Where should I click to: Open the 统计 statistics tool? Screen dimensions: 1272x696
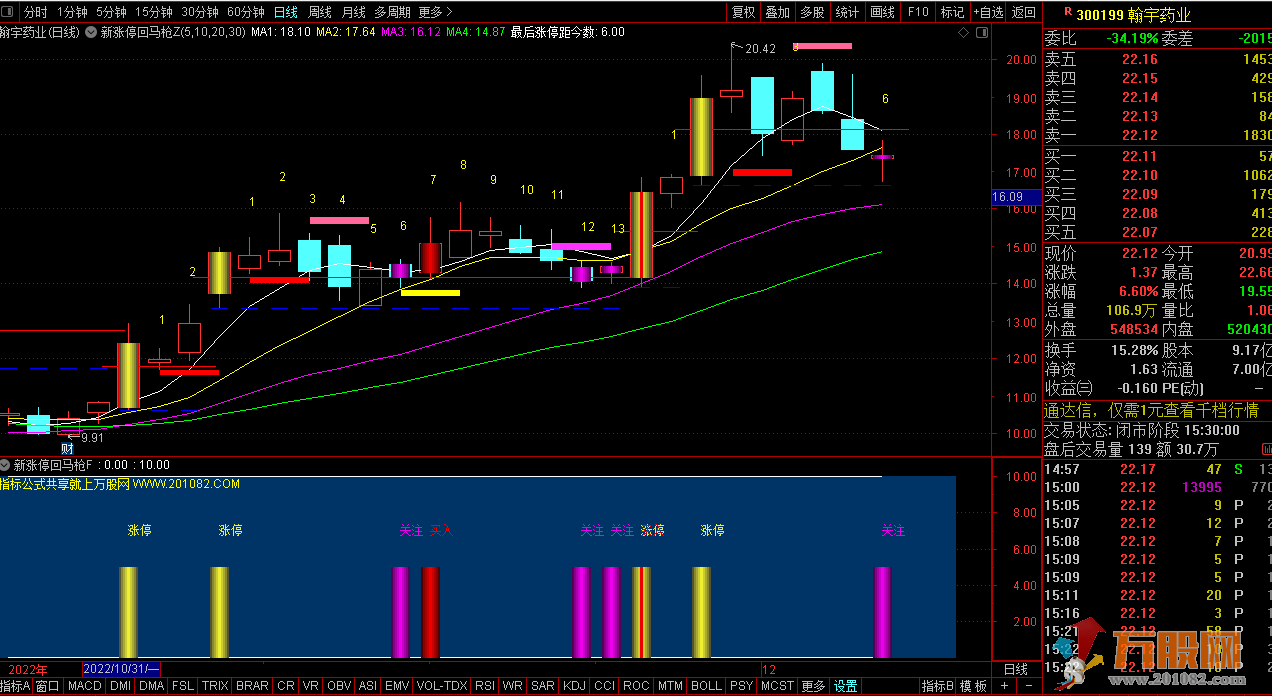point(847,12)
